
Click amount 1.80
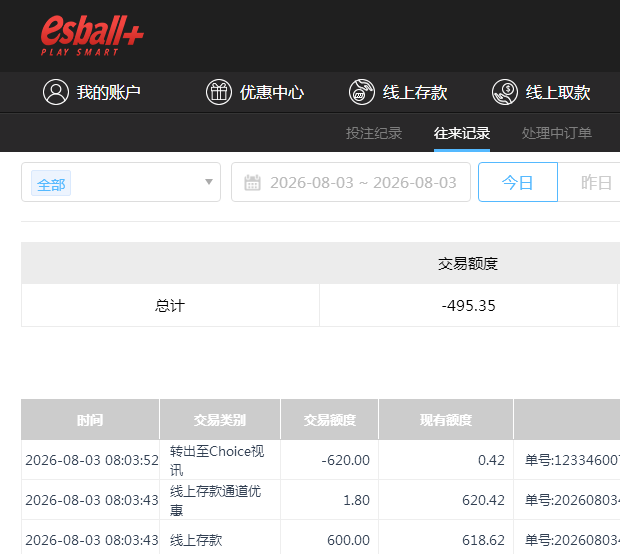(356, 500)
